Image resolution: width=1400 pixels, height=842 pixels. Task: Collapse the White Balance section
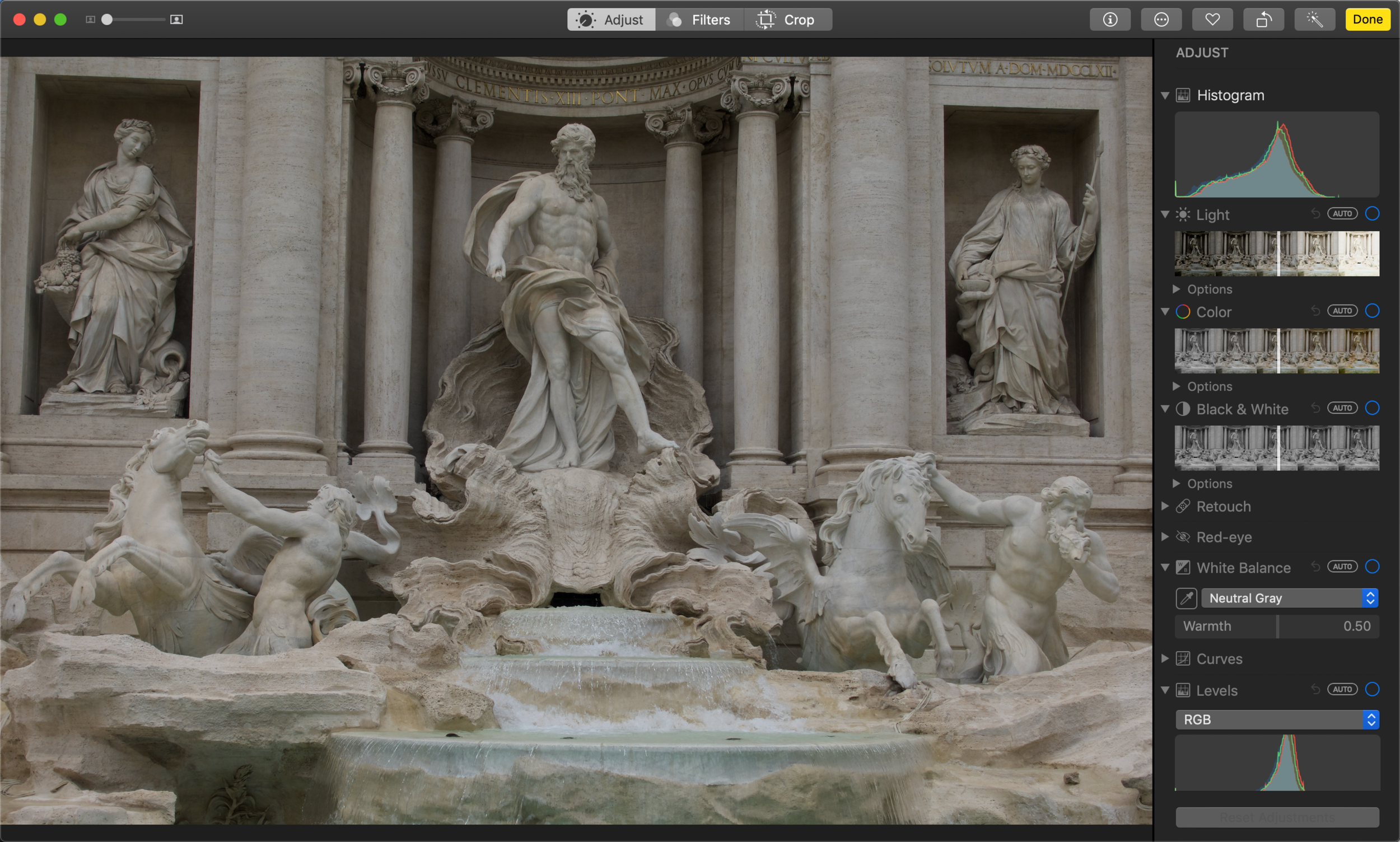click(1165, 567)
